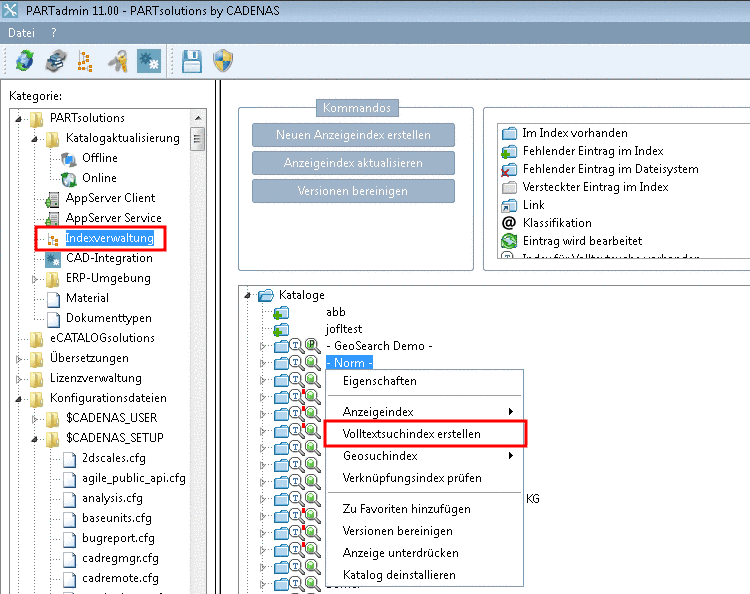Click the AppServer printer-like toolbar icon
Screen dimensions: 750x594
click(x=56, y=61)
